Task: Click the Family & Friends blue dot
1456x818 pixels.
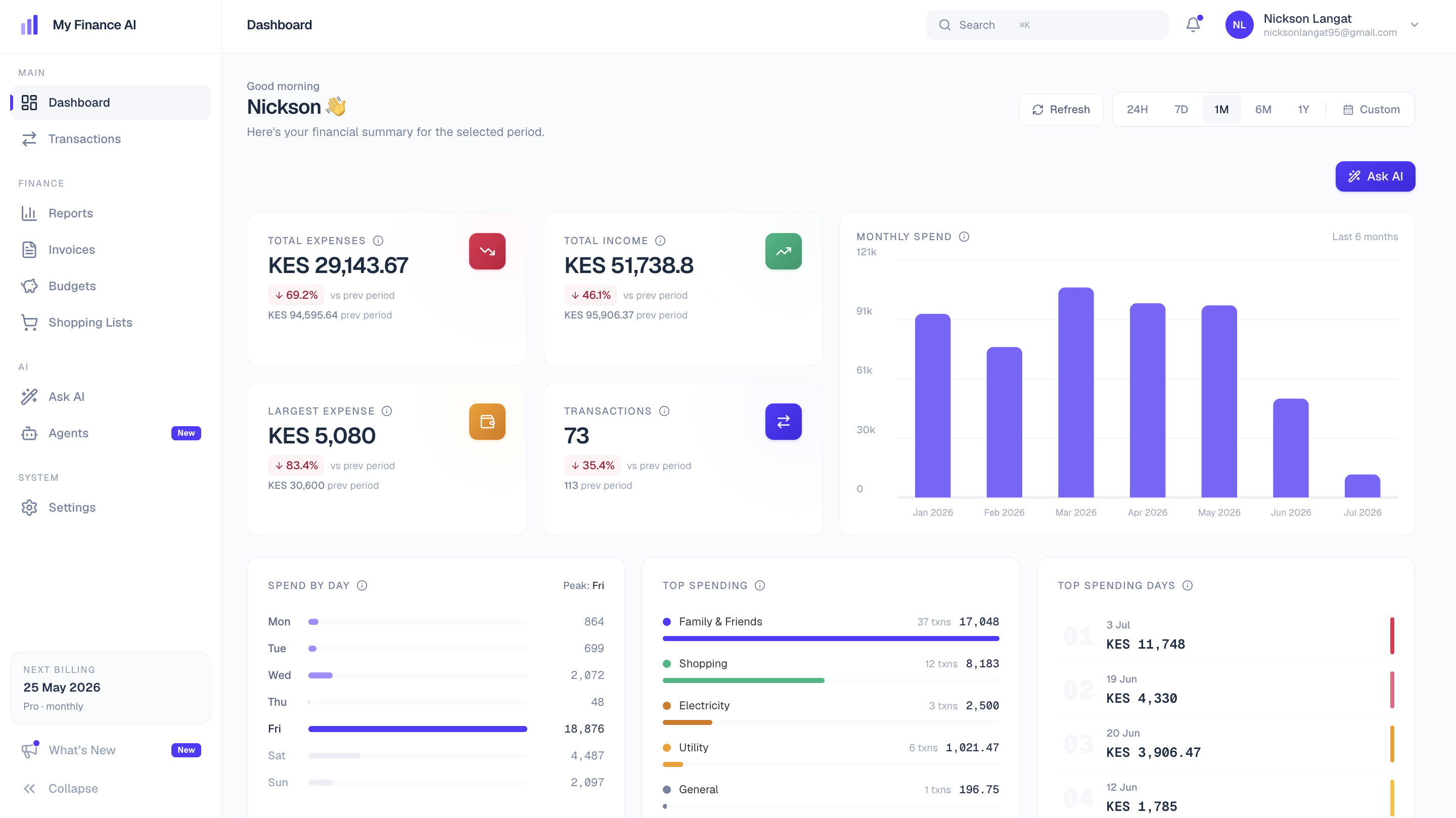Action: click(667, 622)
